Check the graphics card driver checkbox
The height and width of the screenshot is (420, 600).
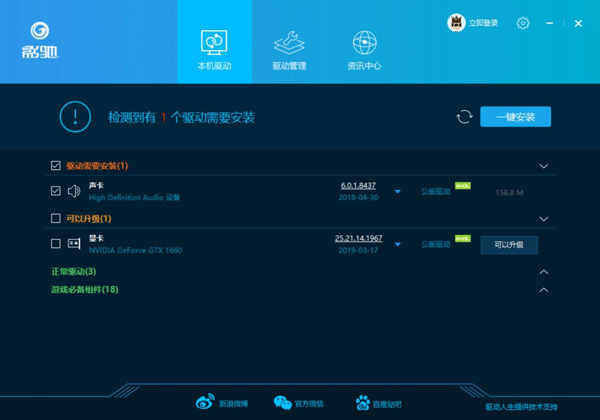click(x=55, y=243)
